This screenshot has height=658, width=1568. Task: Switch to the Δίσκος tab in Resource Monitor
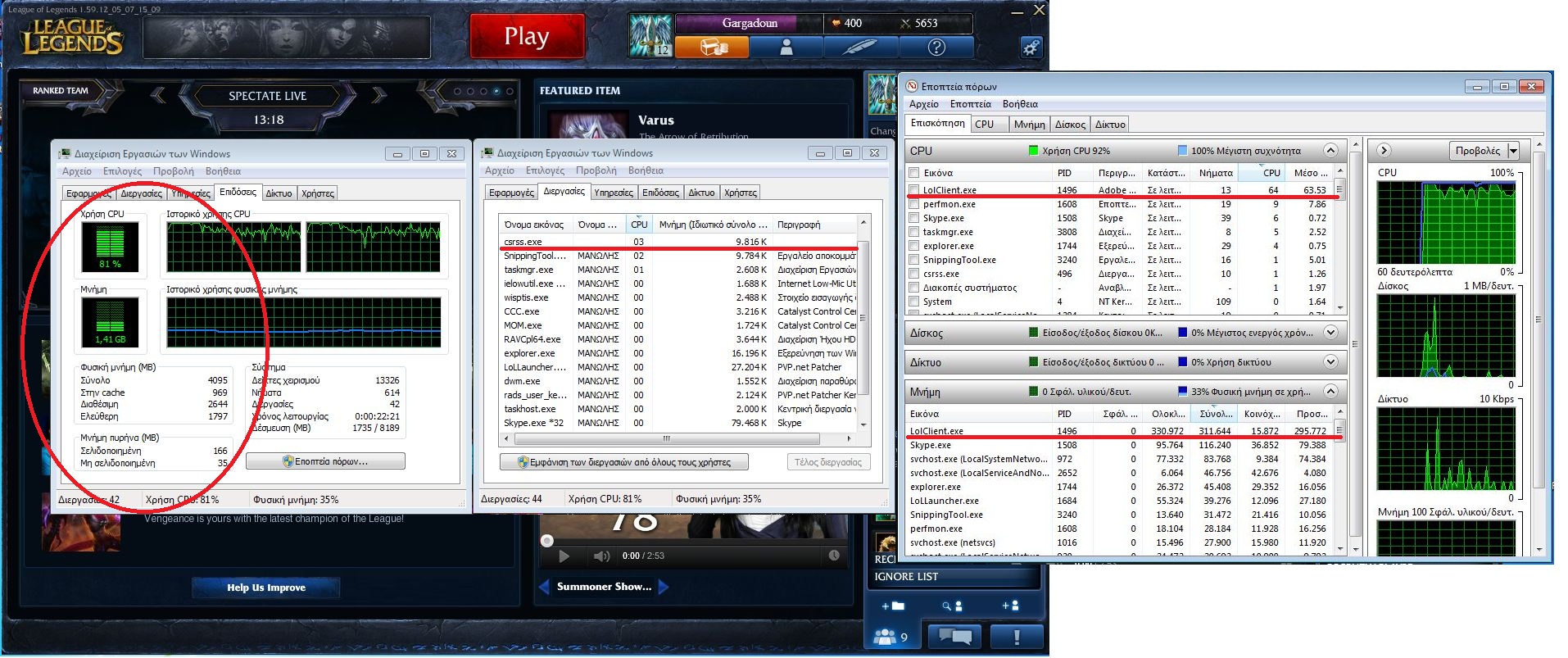[1070, 125]
